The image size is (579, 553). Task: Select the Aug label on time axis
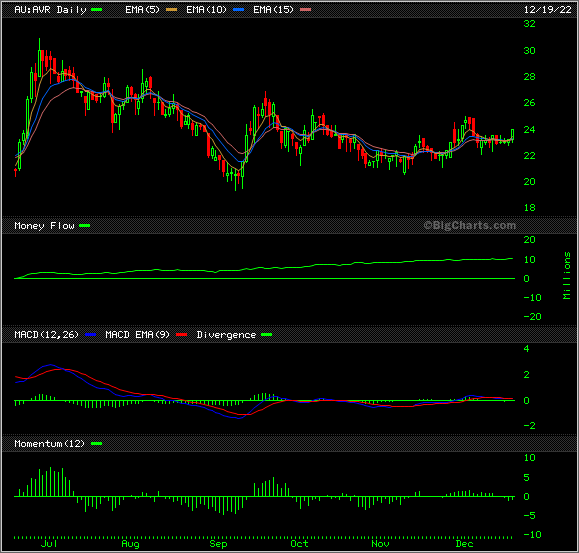coord(130,544)
